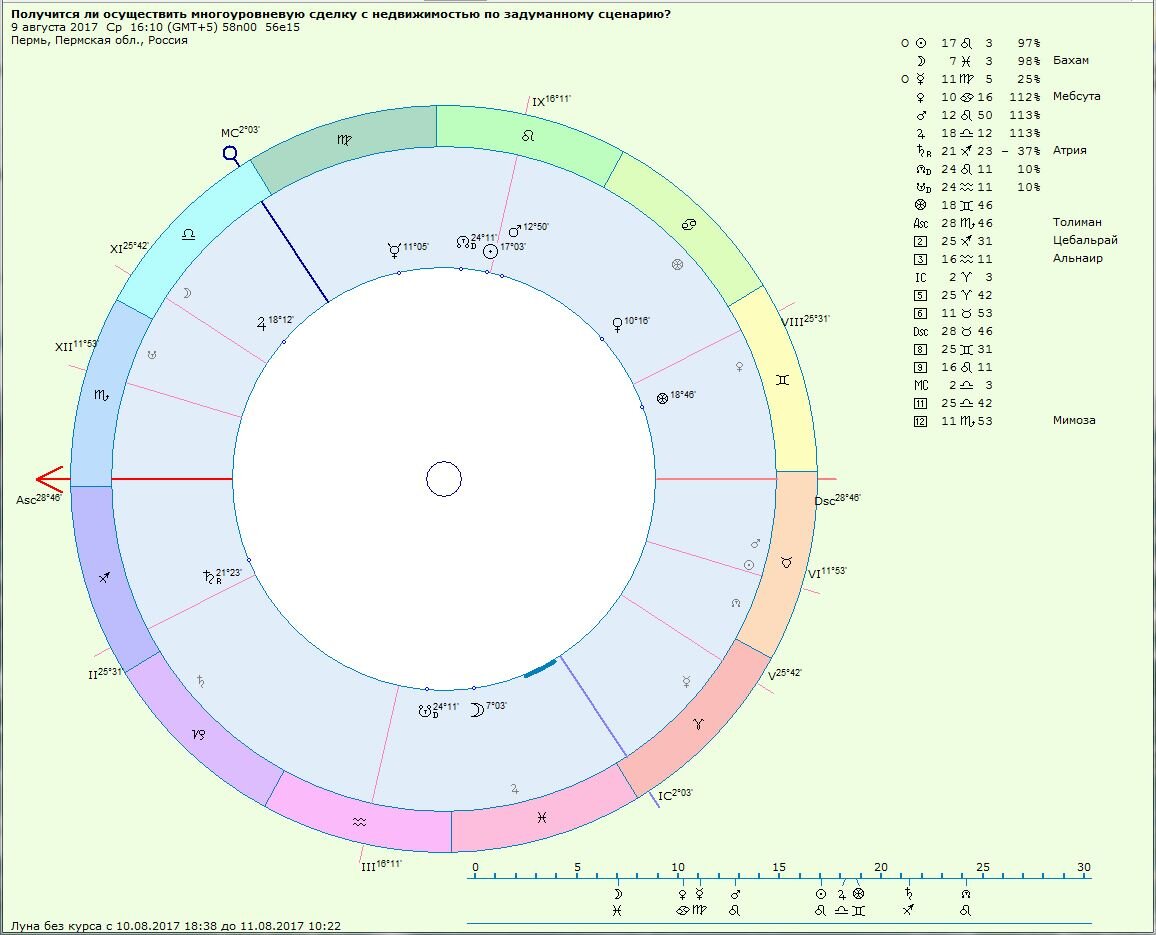Image resolution: width=1156 pixels, height=935 pixels.
Task: Click the Taurus sign segment
Action: coord(786,562)
